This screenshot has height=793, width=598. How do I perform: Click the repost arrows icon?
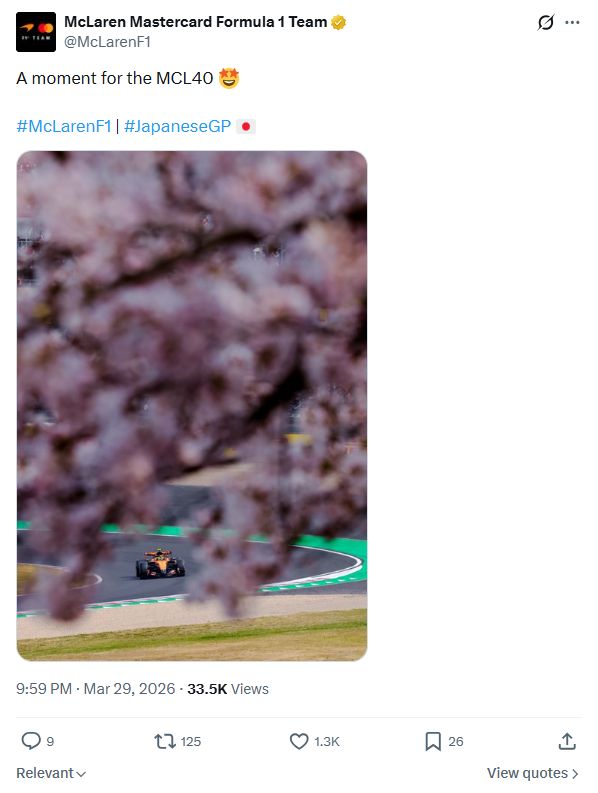pos(165,741)
